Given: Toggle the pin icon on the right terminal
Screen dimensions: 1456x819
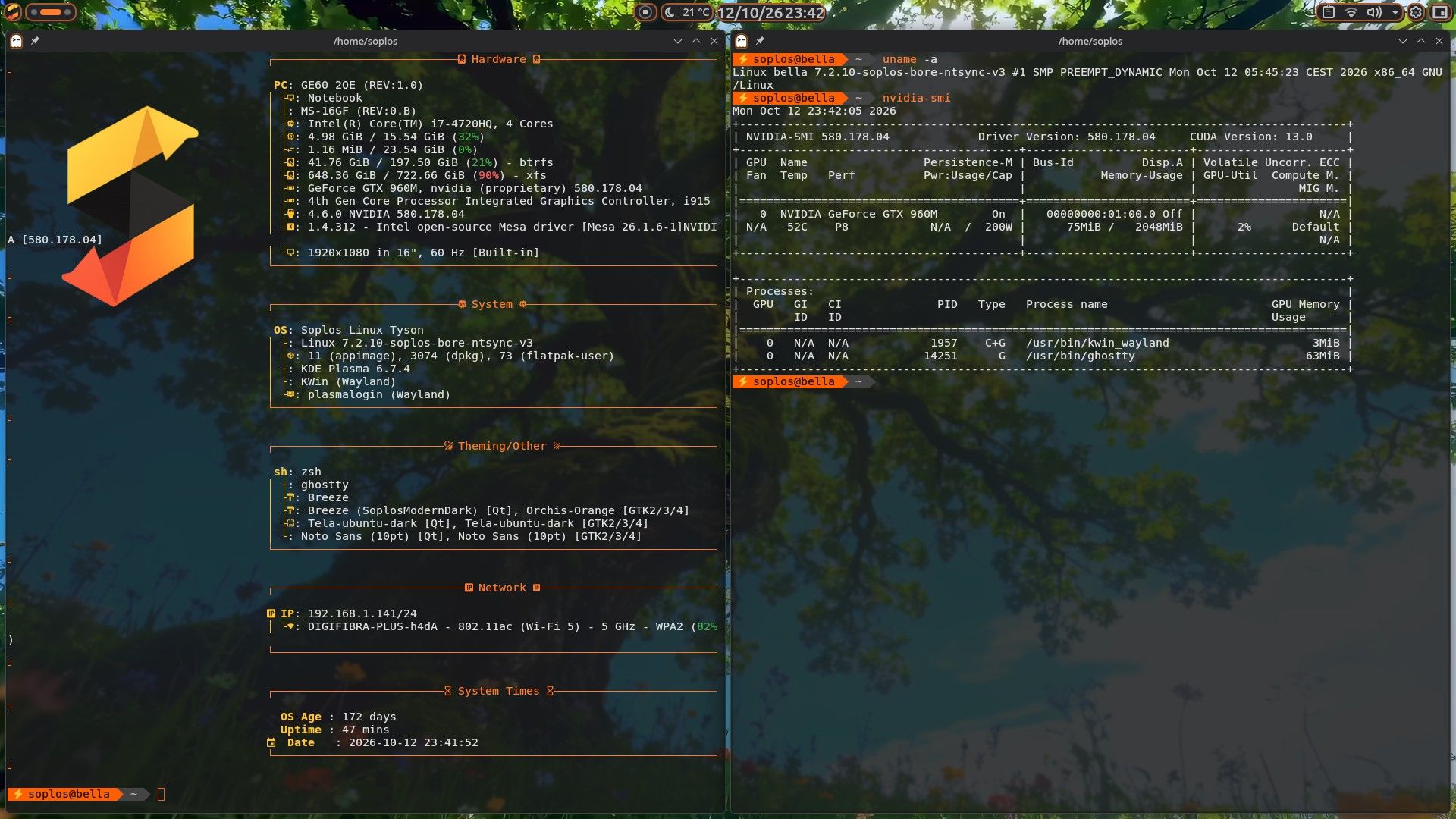Looking at the screenshot, I should tap(760, 41).
